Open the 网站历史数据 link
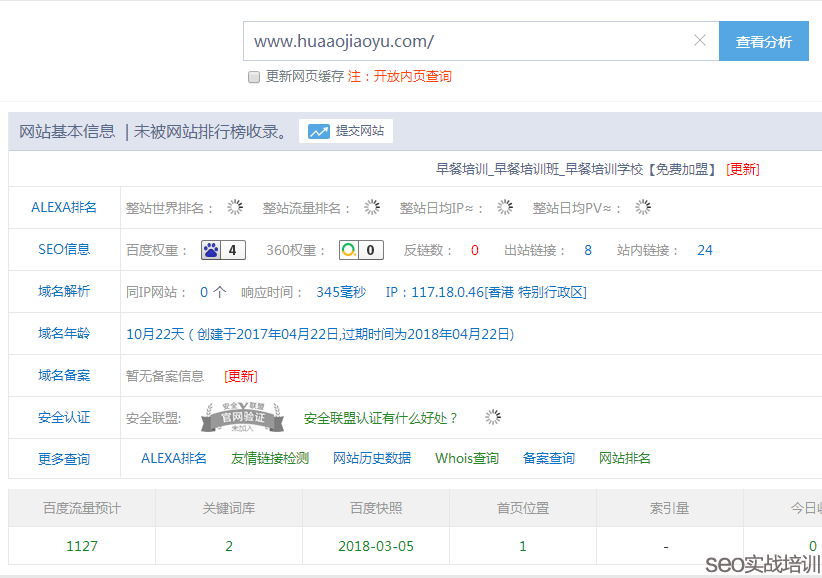 coord(374,456)
